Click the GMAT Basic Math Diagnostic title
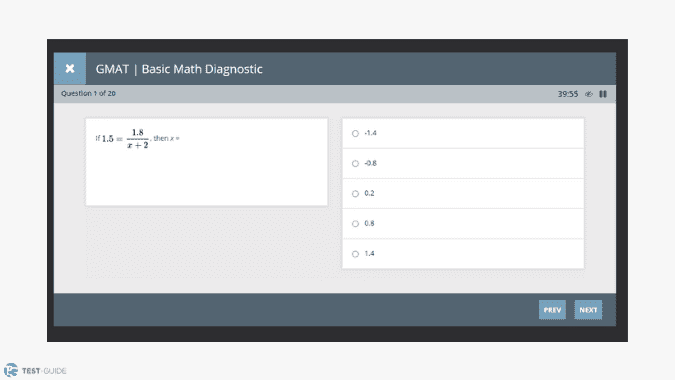 click(179, 69)
